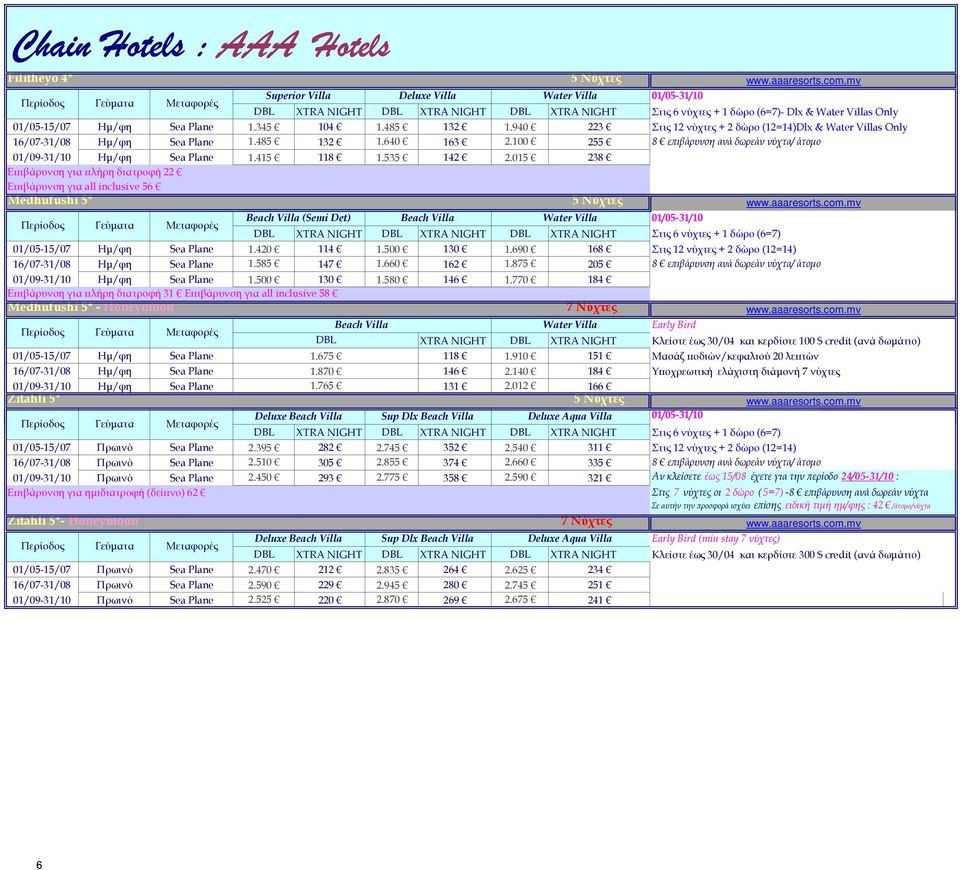This screenshot has width=960, height=870.
Task: Click the price cell '1.640 €'
Action: [x=392, y=142]
